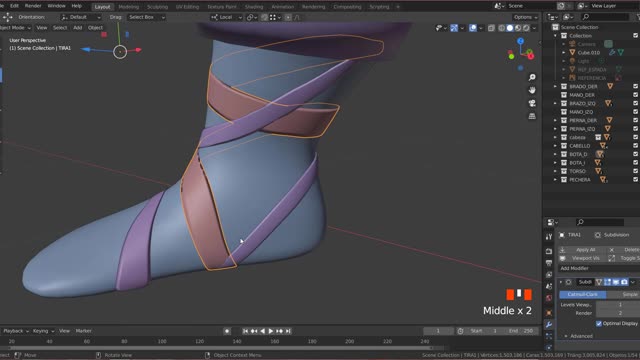Switch to the Shading workspace tab
Screen dimensions: 640x360
pos(254,7)
